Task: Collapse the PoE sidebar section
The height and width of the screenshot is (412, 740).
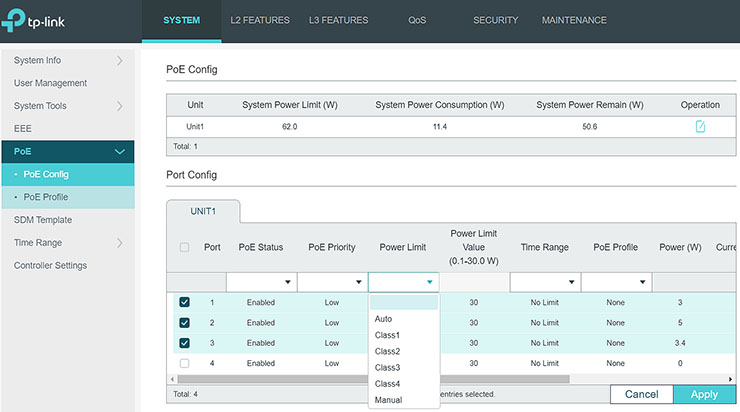Action: [x=120, y=152]
